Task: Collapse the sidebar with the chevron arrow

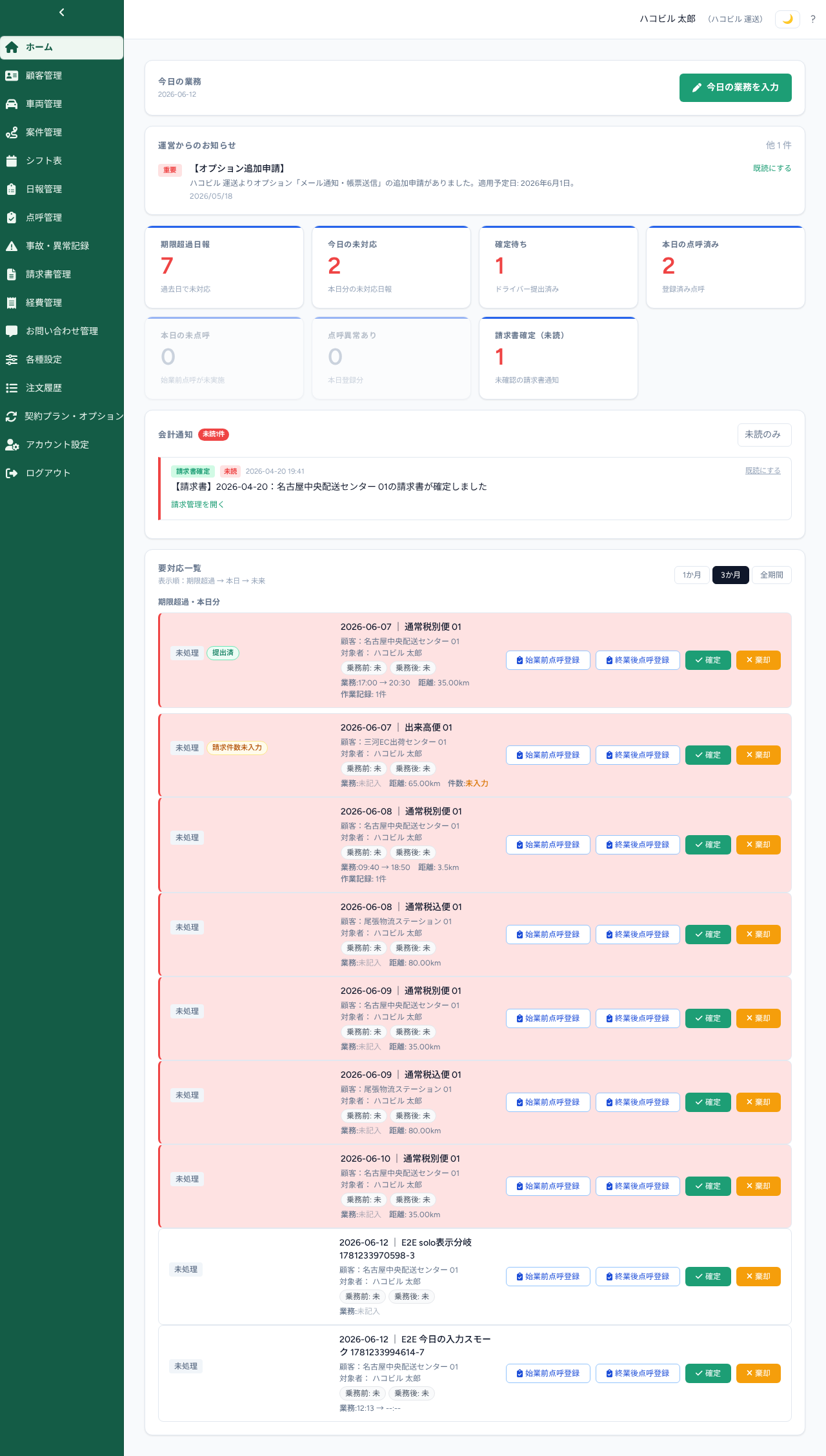Action: pos(62,12)
